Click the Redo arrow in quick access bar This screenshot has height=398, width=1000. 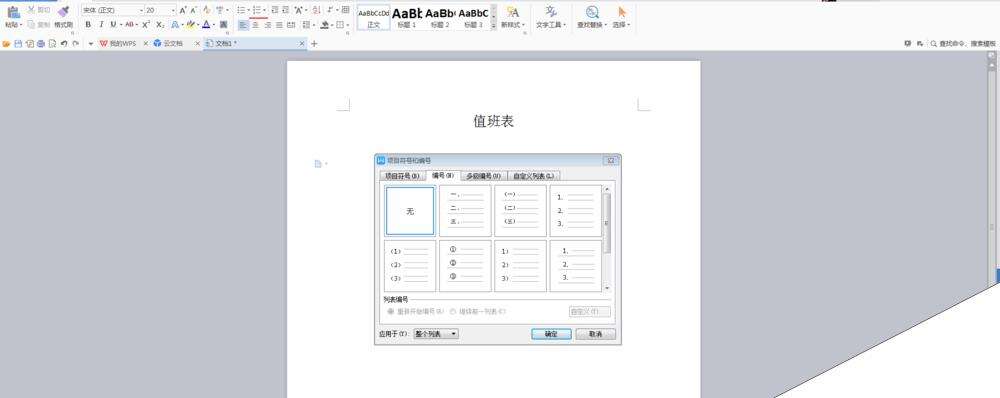75,43
